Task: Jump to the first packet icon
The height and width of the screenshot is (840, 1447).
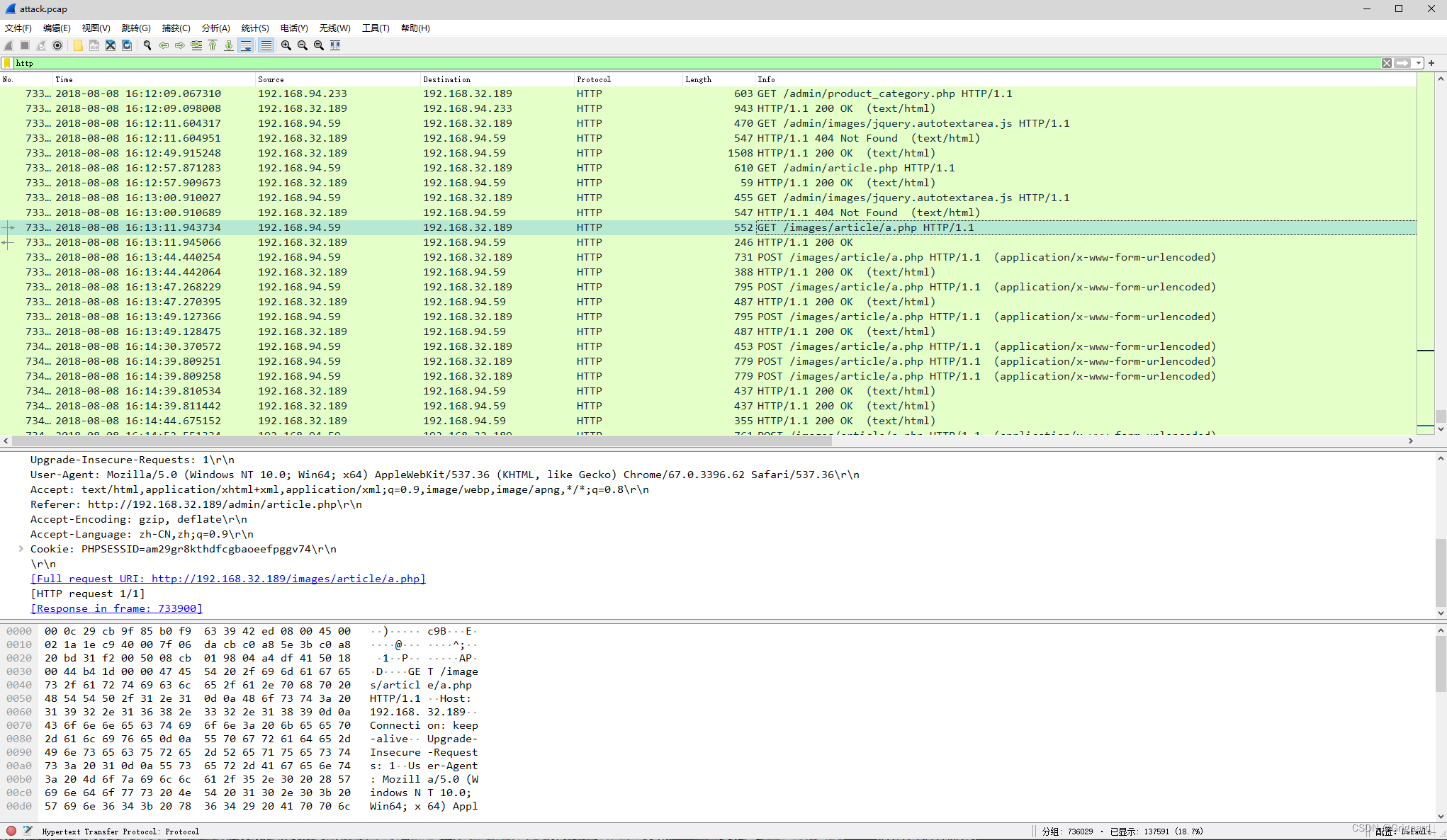Action: (213, 45)
